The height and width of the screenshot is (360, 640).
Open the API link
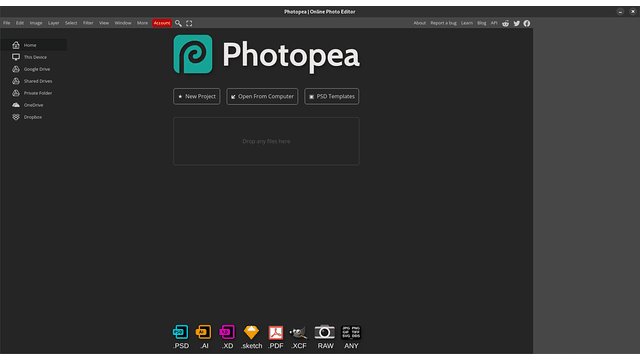click(x=494, y=23)
